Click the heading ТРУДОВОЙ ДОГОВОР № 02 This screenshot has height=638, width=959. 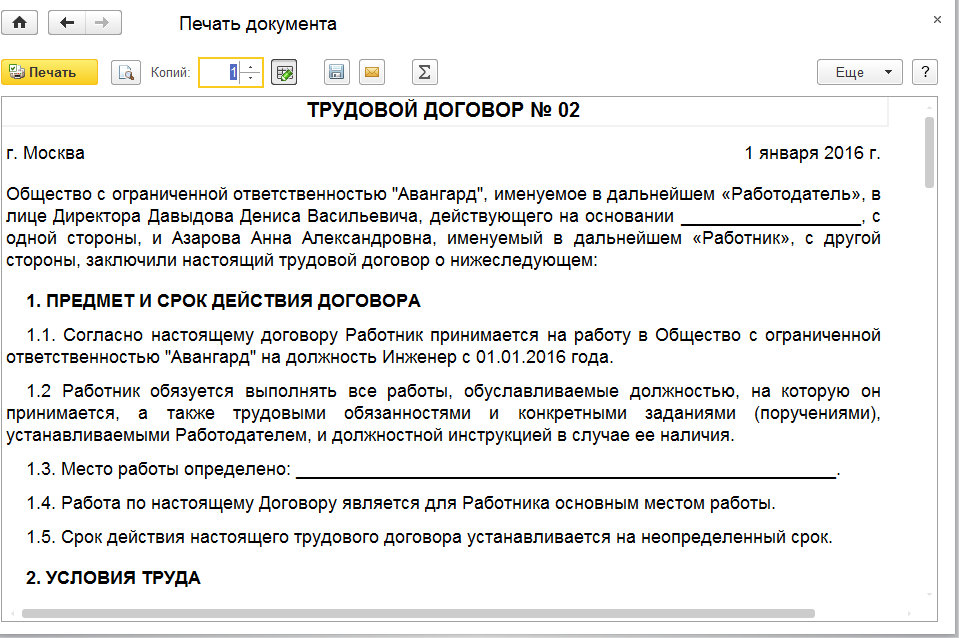tap(443, 110)
